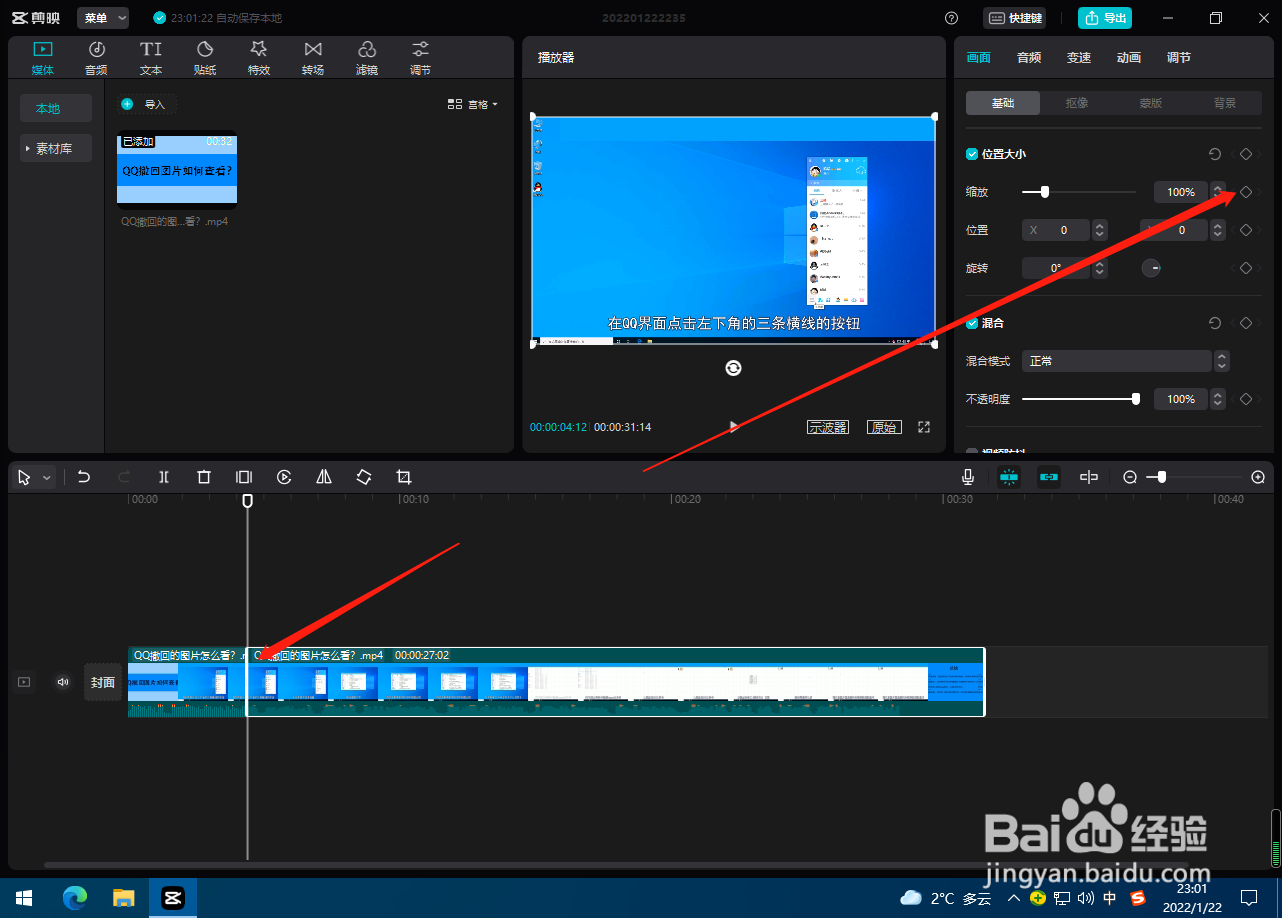Select the 背景 background sub-tab
The height and width of the screenshot is (918, 1282).
coord(1225,103)
